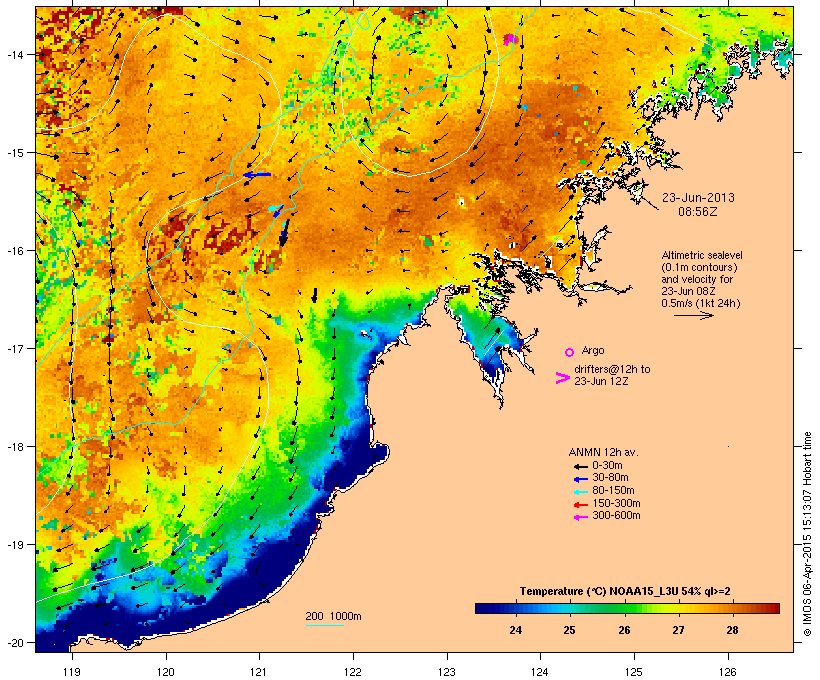Click the 08:56Z time label
The width and height of the screenshot is (820, 680).
coord(698,212)
